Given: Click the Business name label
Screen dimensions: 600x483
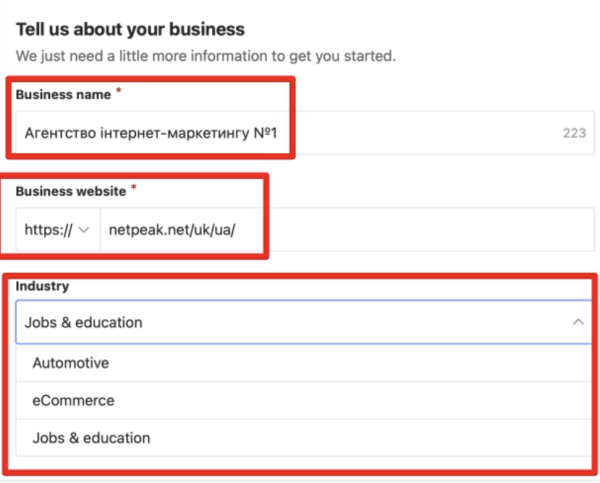Looking at the screenshot, I should (x=63, y=95).
